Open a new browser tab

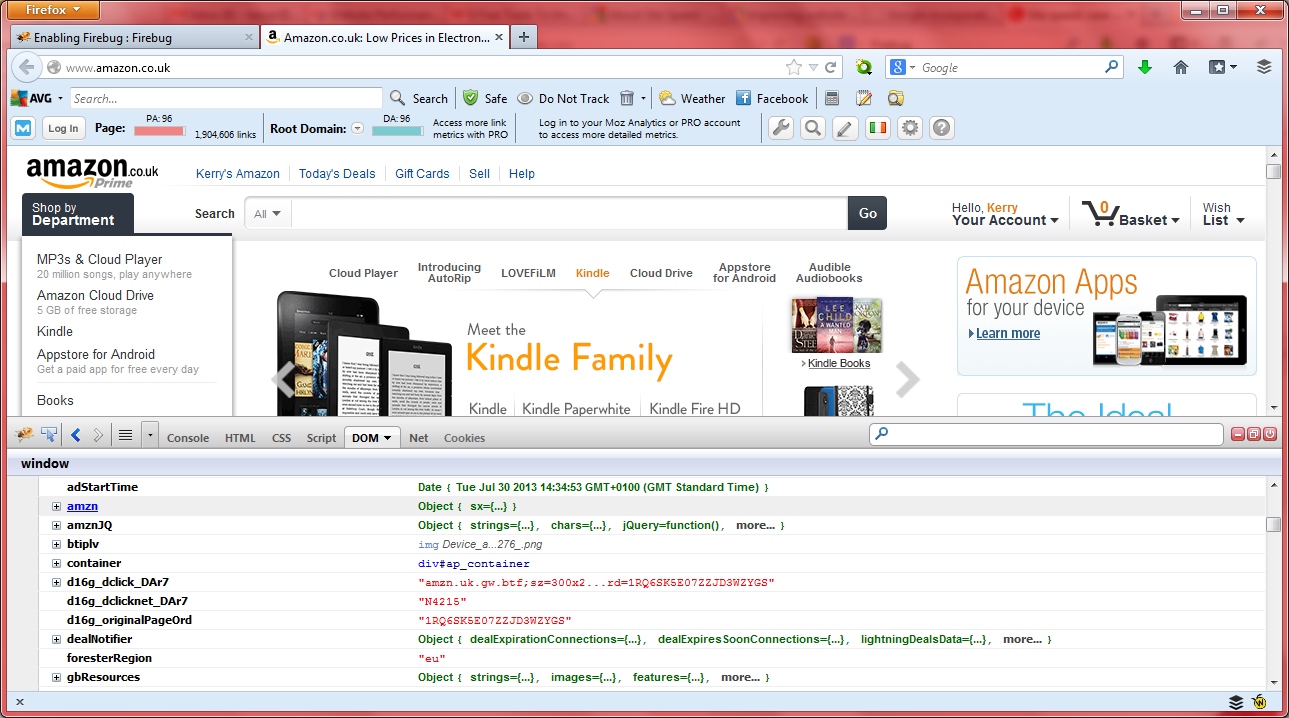click(x=524, y=37)
